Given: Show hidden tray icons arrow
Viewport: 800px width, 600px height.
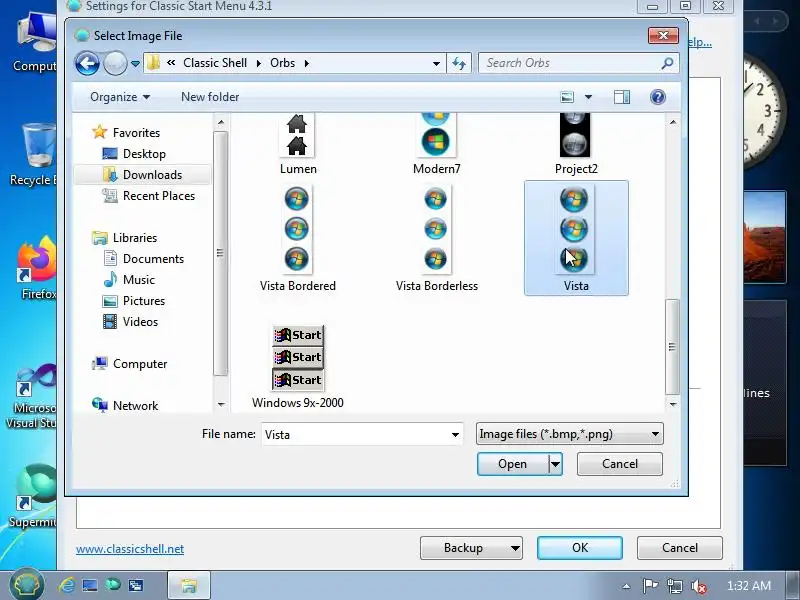Looking at the screenshot, I should (626, 587).
